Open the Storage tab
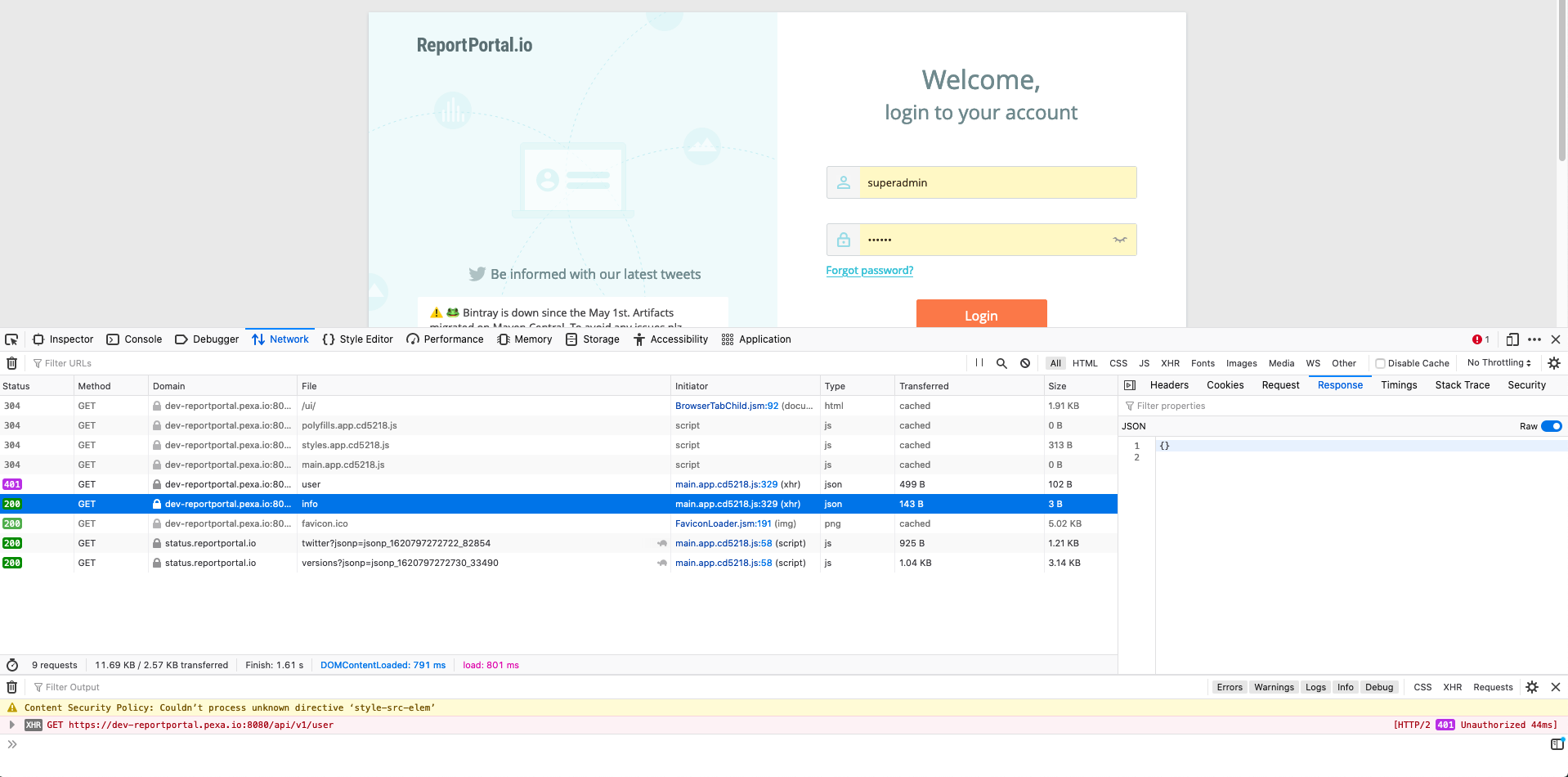Screen dimensions: 1568x777 [x=593, y=339]
